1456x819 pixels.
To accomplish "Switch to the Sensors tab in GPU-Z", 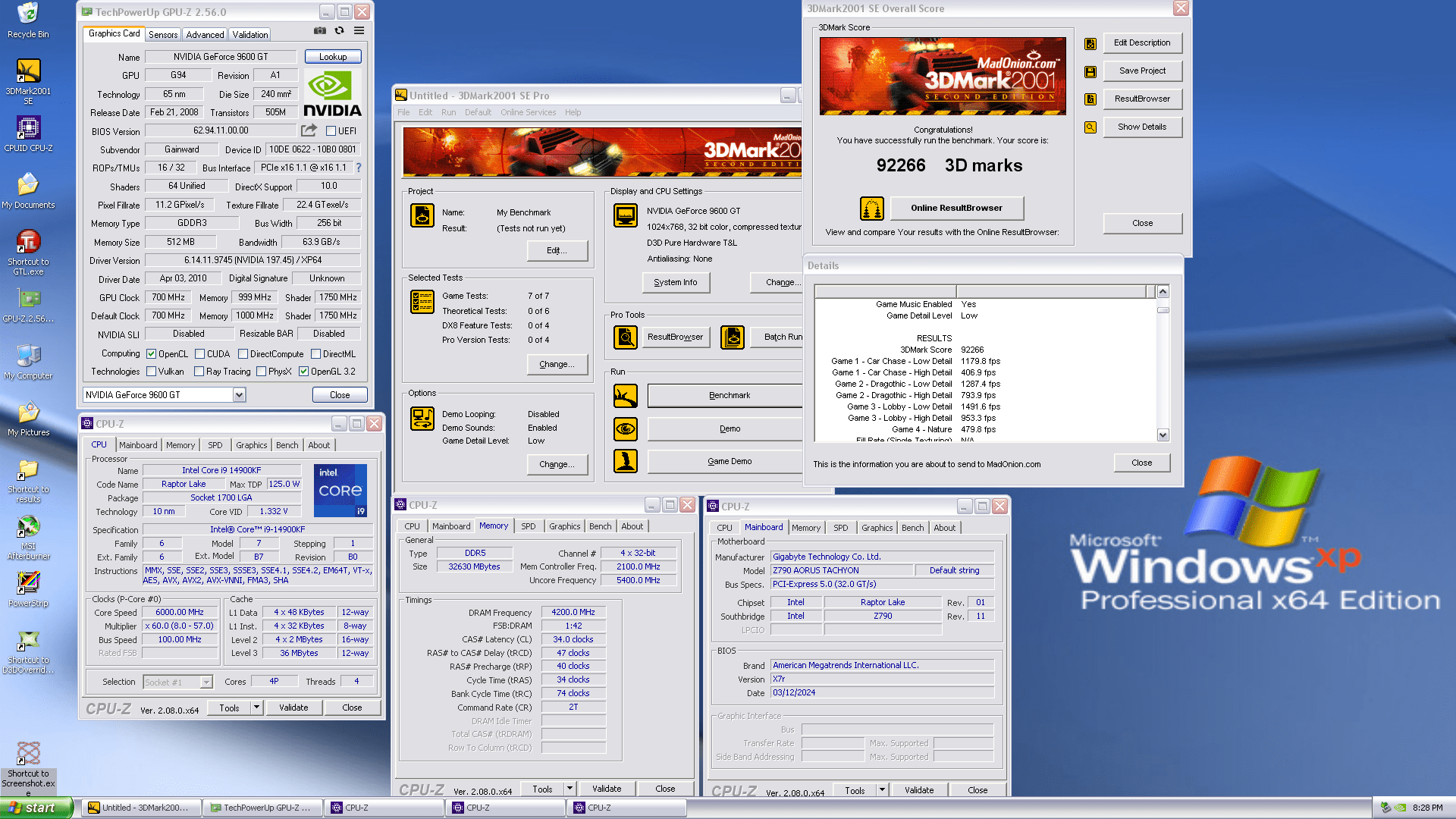I will tap(163, 35).
